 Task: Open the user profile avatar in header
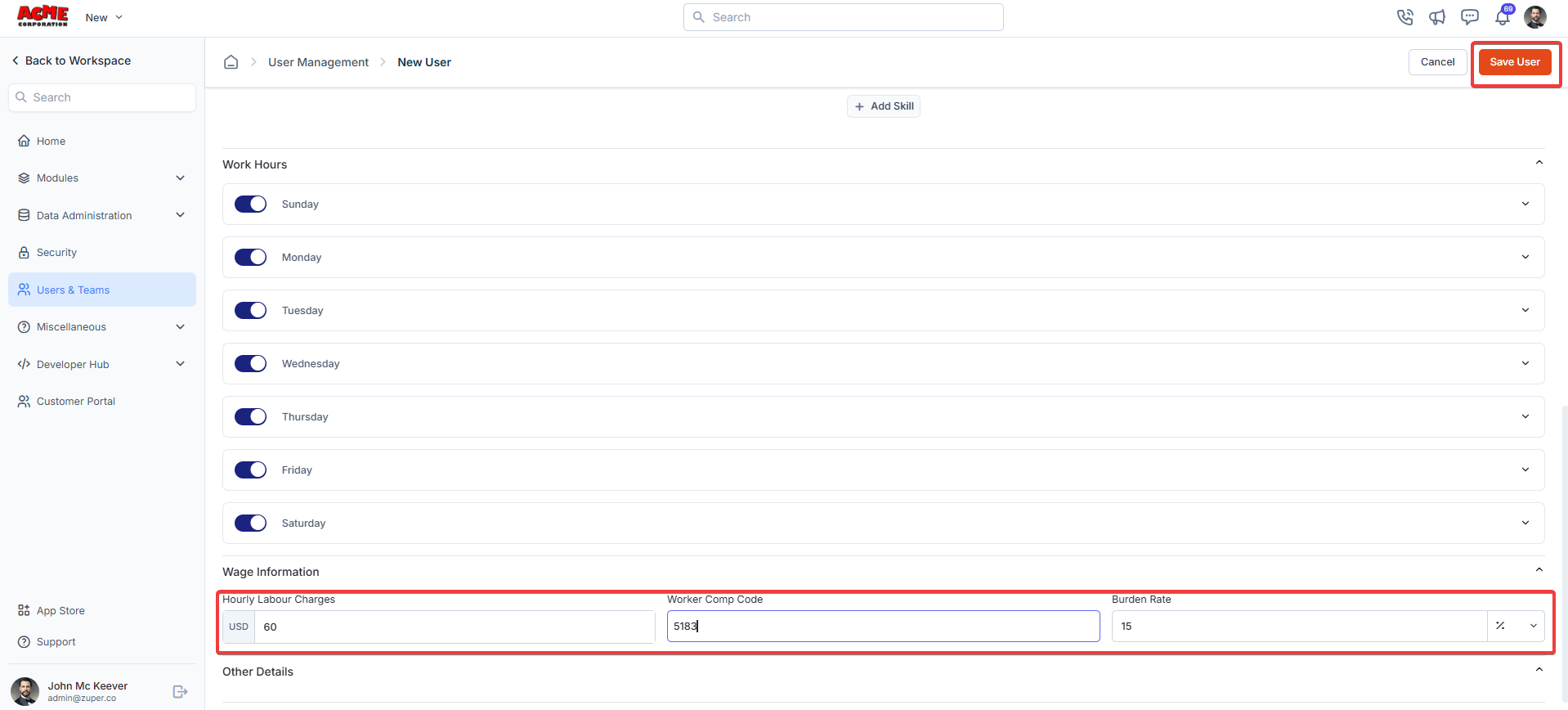[1535, 17]
